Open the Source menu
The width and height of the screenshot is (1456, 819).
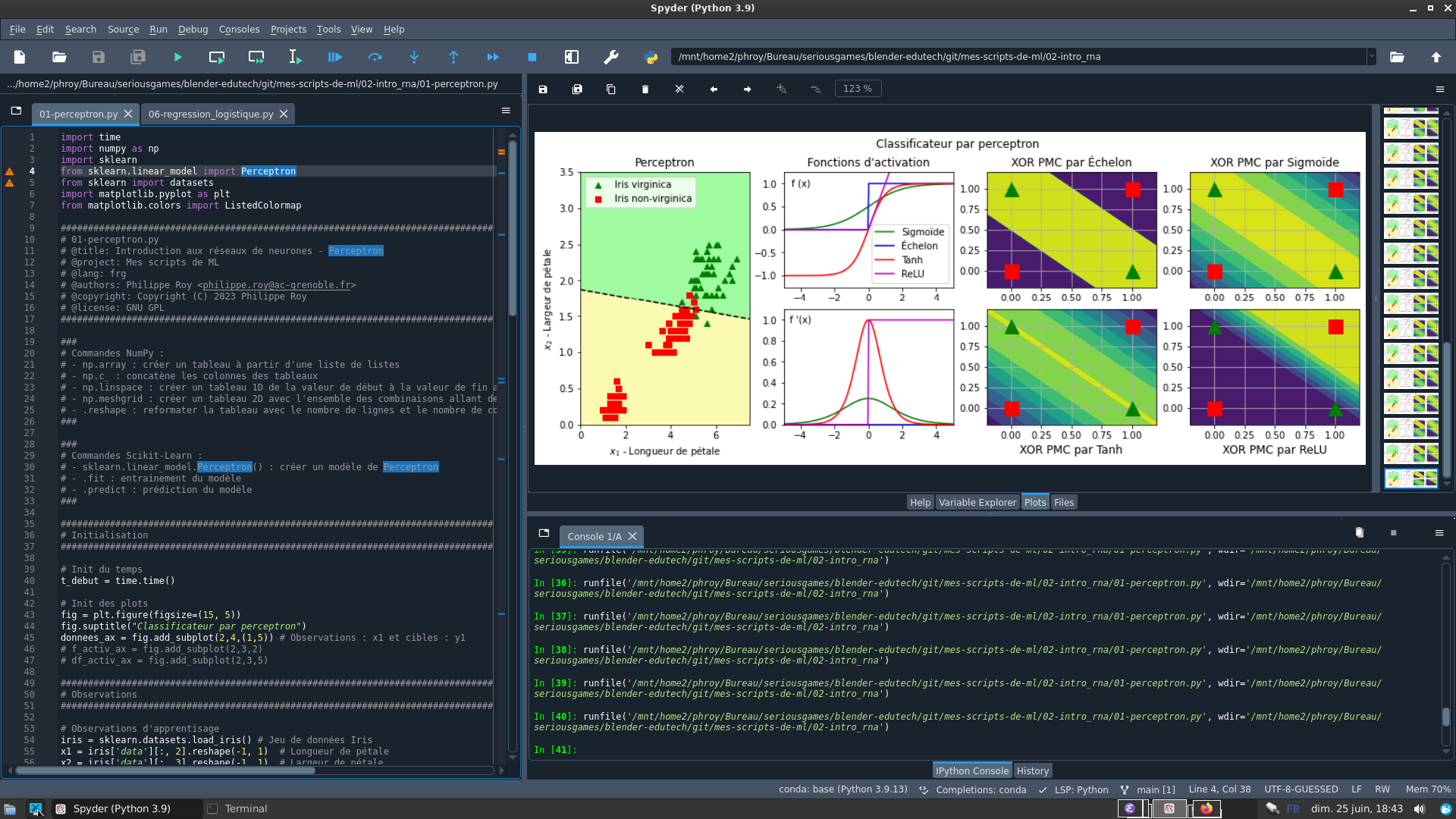click(123, 29)
